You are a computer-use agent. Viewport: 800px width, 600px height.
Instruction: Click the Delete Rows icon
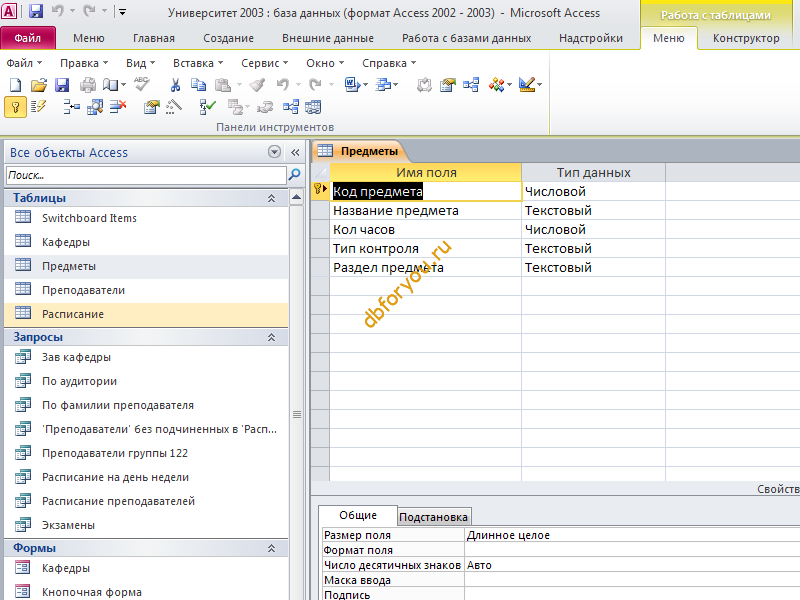tap(118, 107)
